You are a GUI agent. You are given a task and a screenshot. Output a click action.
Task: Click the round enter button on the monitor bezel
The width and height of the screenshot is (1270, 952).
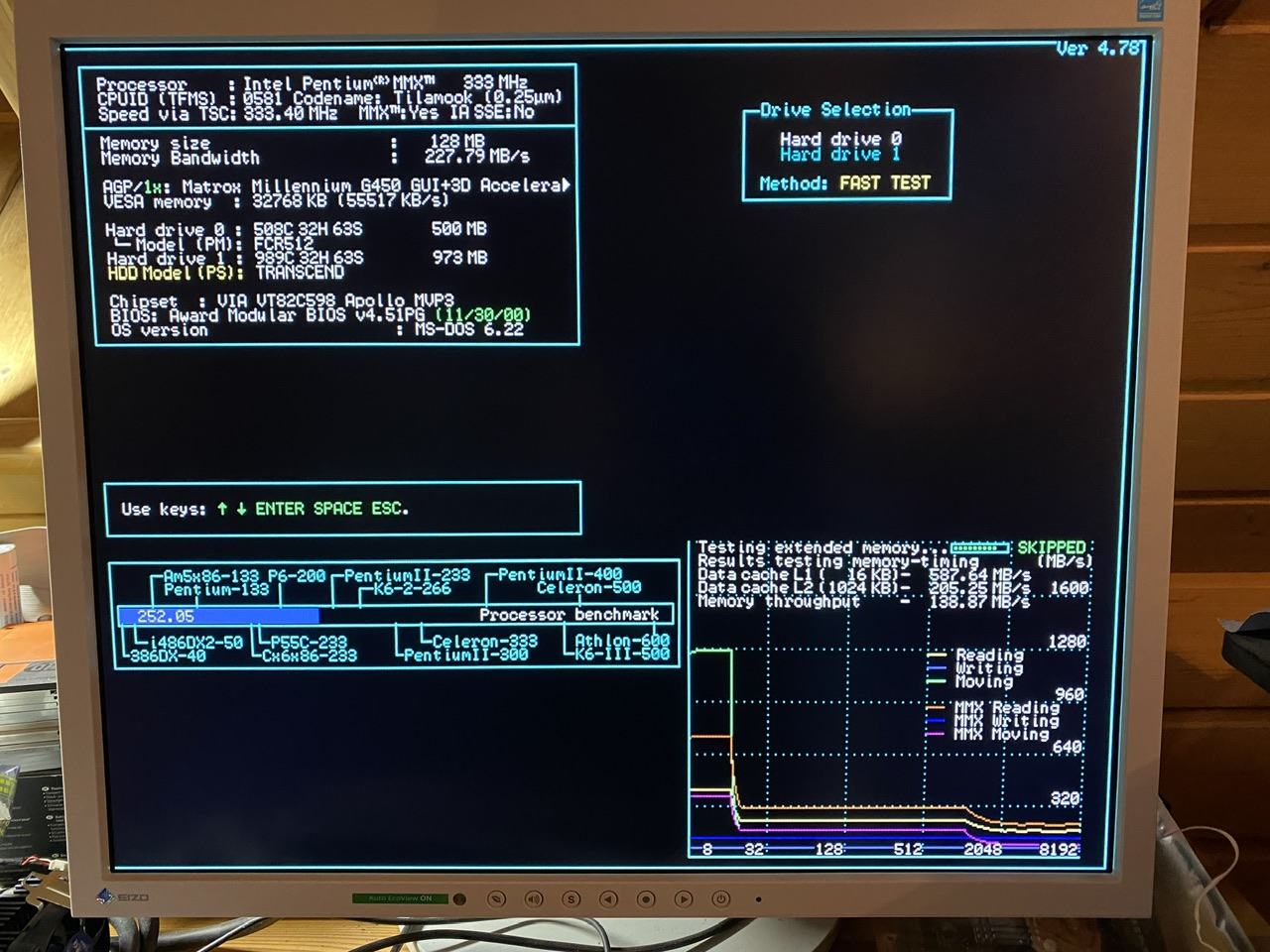pos(646,899)
